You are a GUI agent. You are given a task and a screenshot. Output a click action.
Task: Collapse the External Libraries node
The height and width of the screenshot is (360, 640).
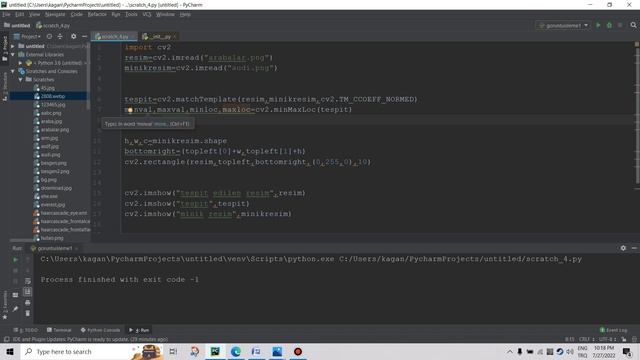(13, 54)
